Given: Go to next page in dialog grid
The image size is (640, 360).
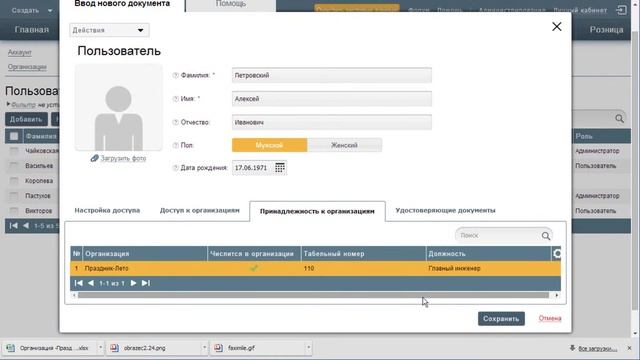Looking at the screenshot, I should (133, 283).
